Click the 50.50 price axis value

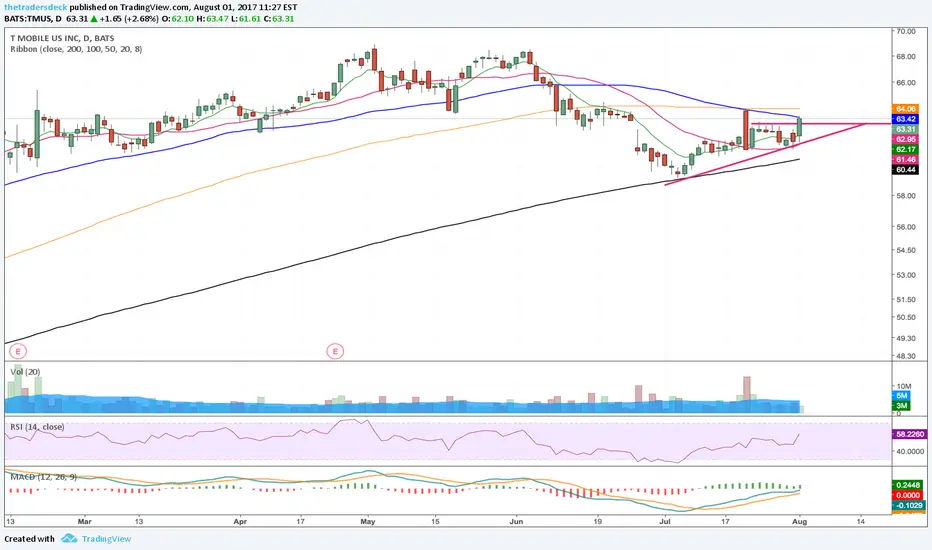[x=906, y=317]
